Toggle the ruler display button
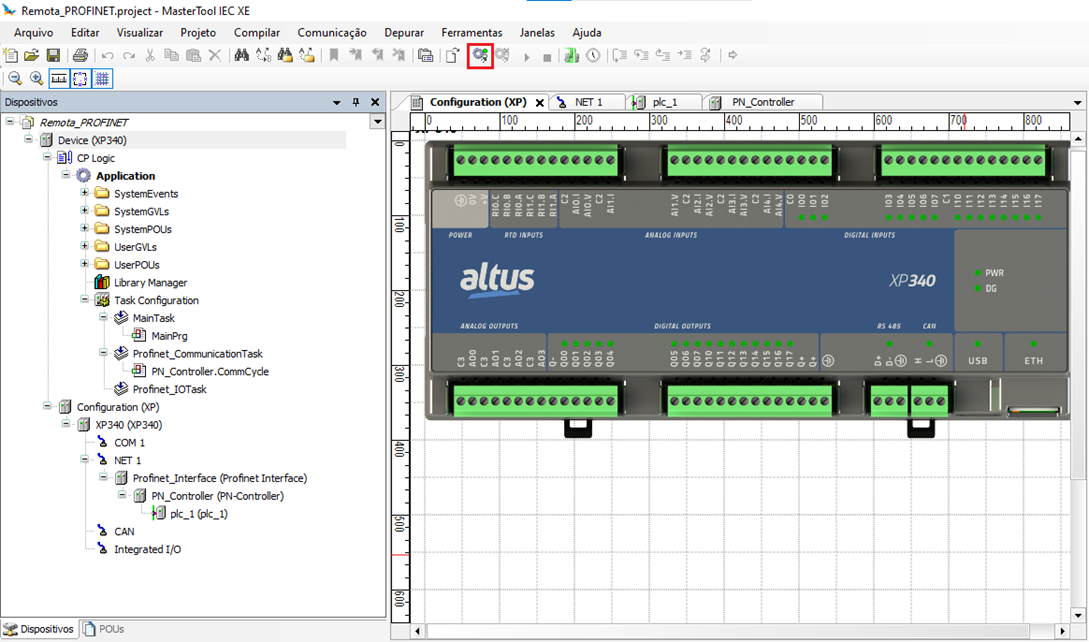The image size is (1089, 642). 59,79
